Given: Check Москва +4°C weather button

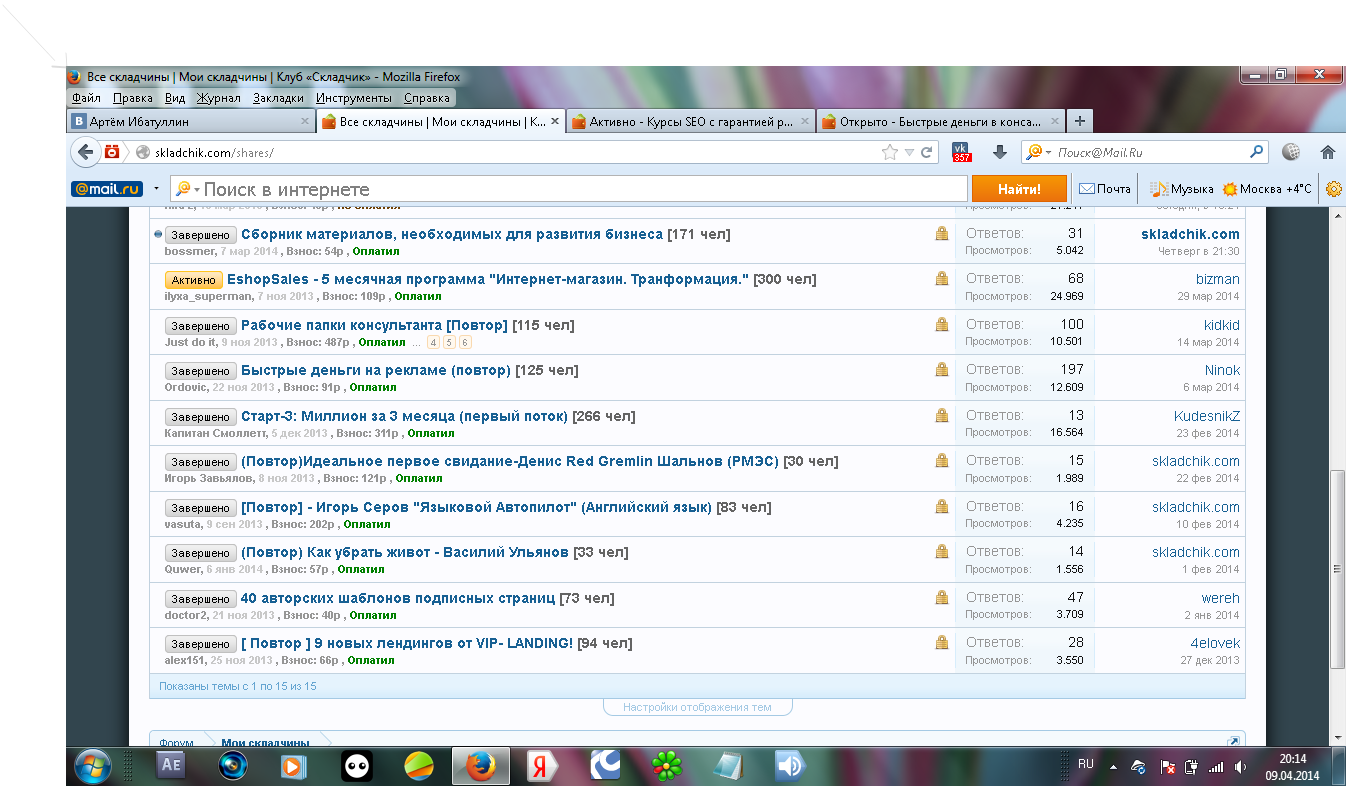Looking at the screenshot, I should (x=1267, y=189).
